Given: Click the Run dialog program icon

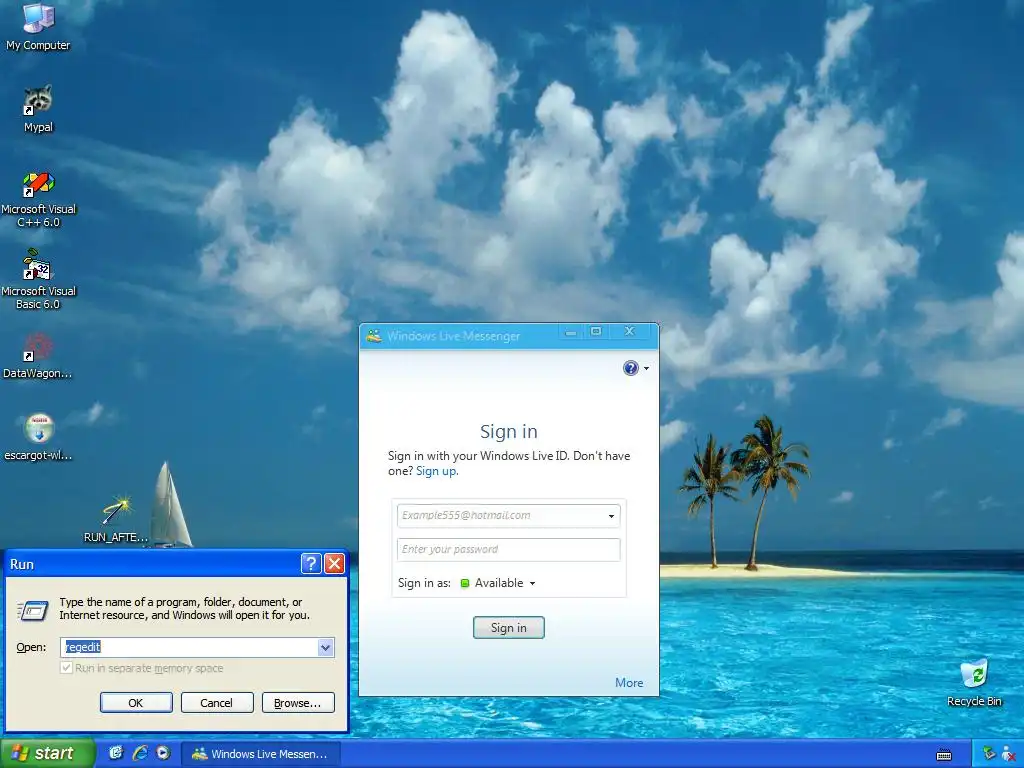Looking at the screenshot, I should pos(33,610).
